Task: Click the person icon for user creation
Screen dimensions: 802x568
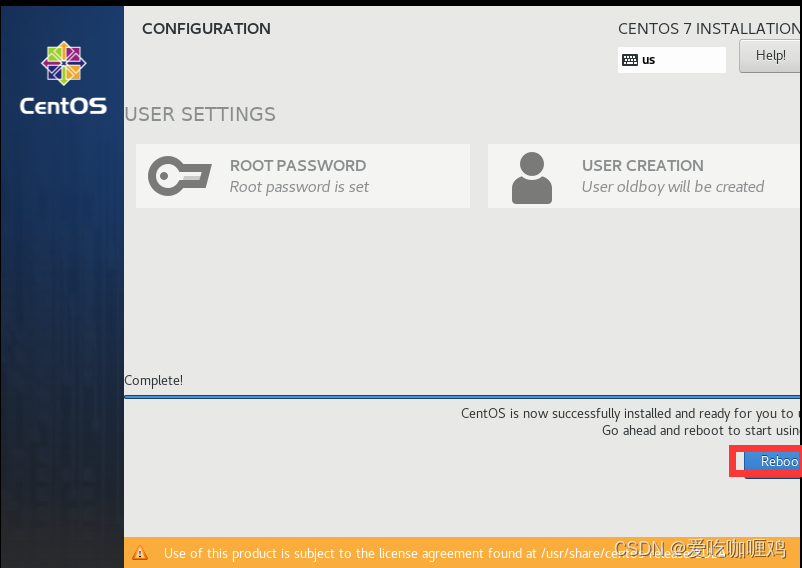Action: (532, 178)
